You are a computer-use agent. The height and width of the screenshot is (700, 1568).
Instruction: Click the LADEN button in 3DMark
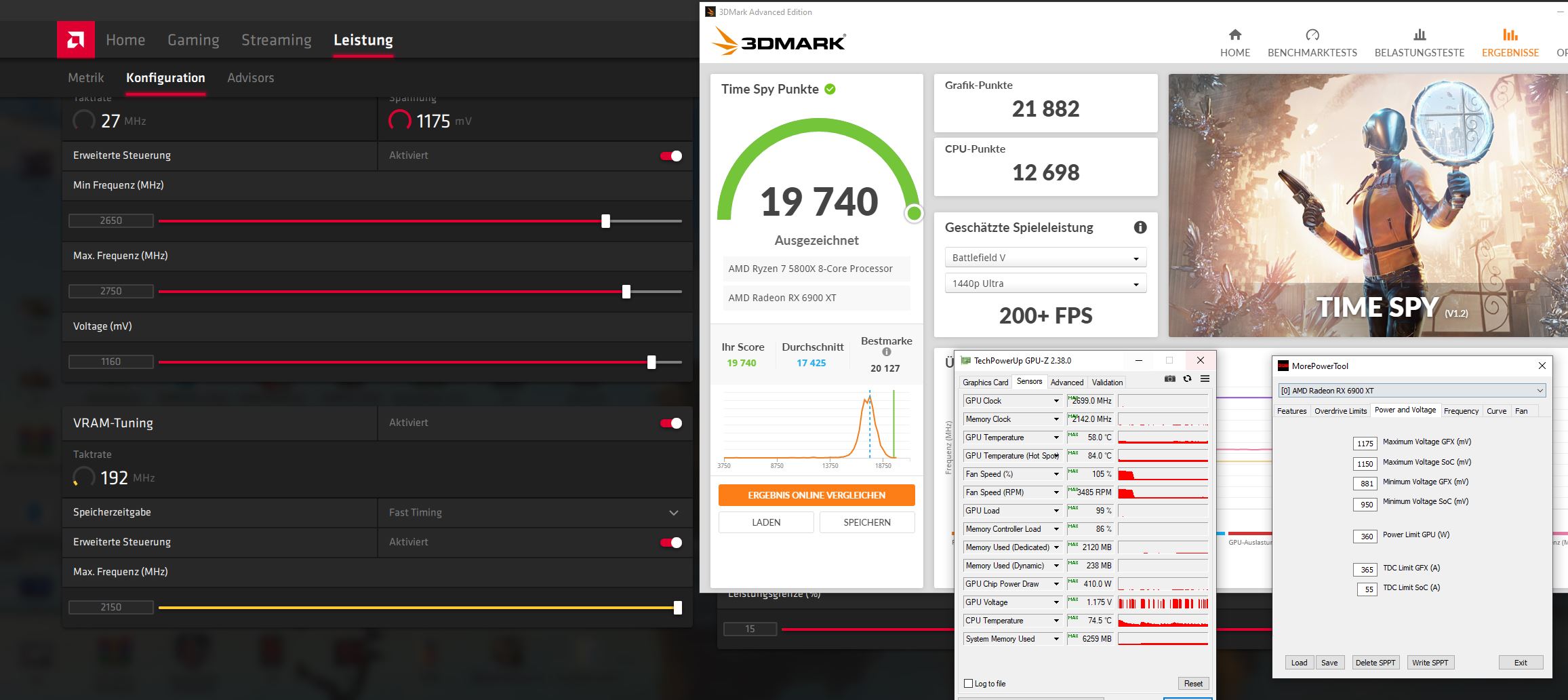[766, 522]
